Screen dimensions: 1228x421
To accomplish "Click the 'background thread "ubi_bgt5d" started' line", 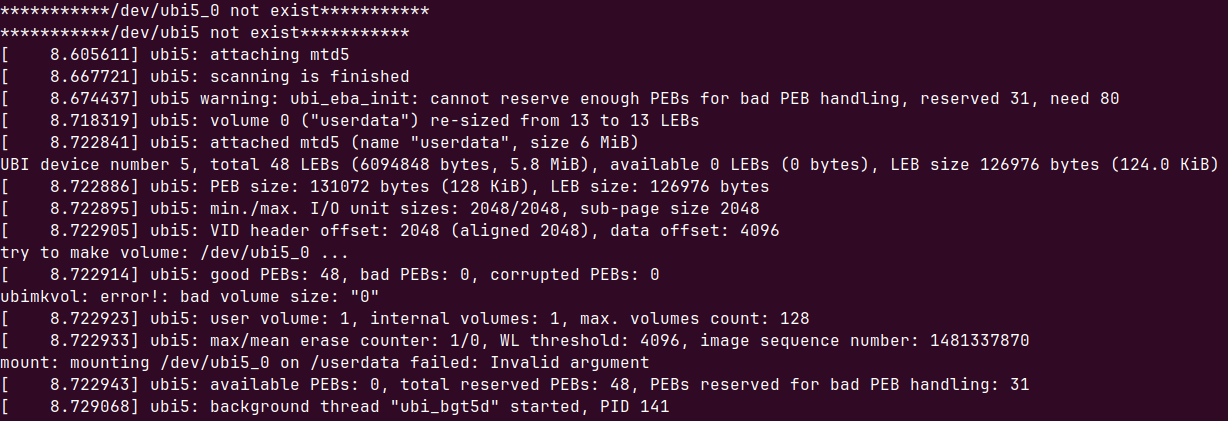I will click(335, 406).
